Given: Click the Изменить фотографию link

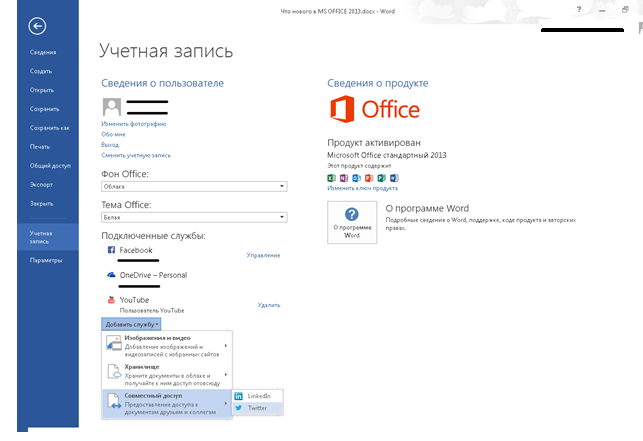Looking at the screenshot, I should [x=134, y=124].
